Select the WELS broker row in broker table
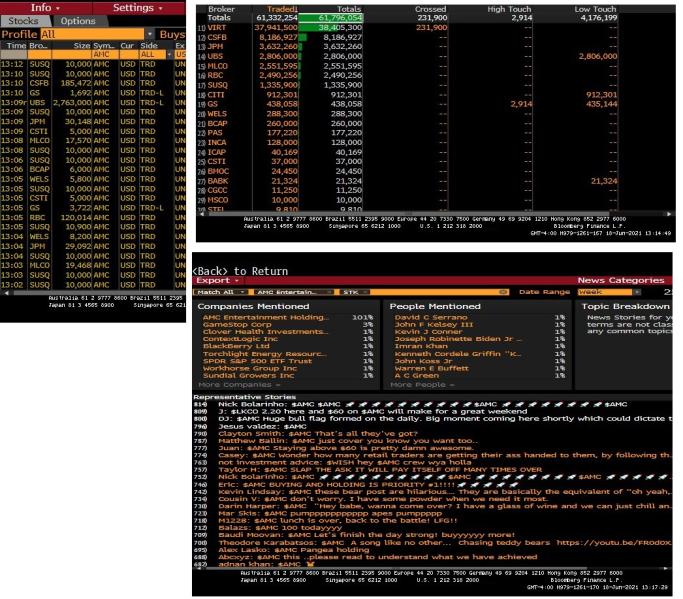This screenshot has width=683, height=599. pos(407,114)
